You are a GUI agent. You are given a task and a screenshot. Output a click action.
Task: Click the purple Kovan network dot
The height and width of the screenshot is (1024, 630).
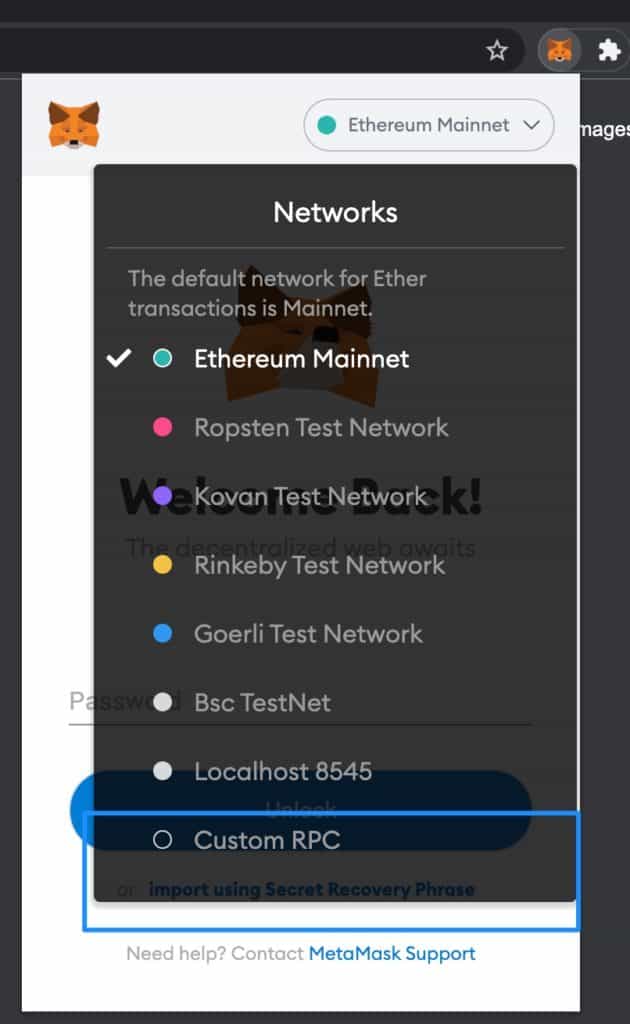163,496
